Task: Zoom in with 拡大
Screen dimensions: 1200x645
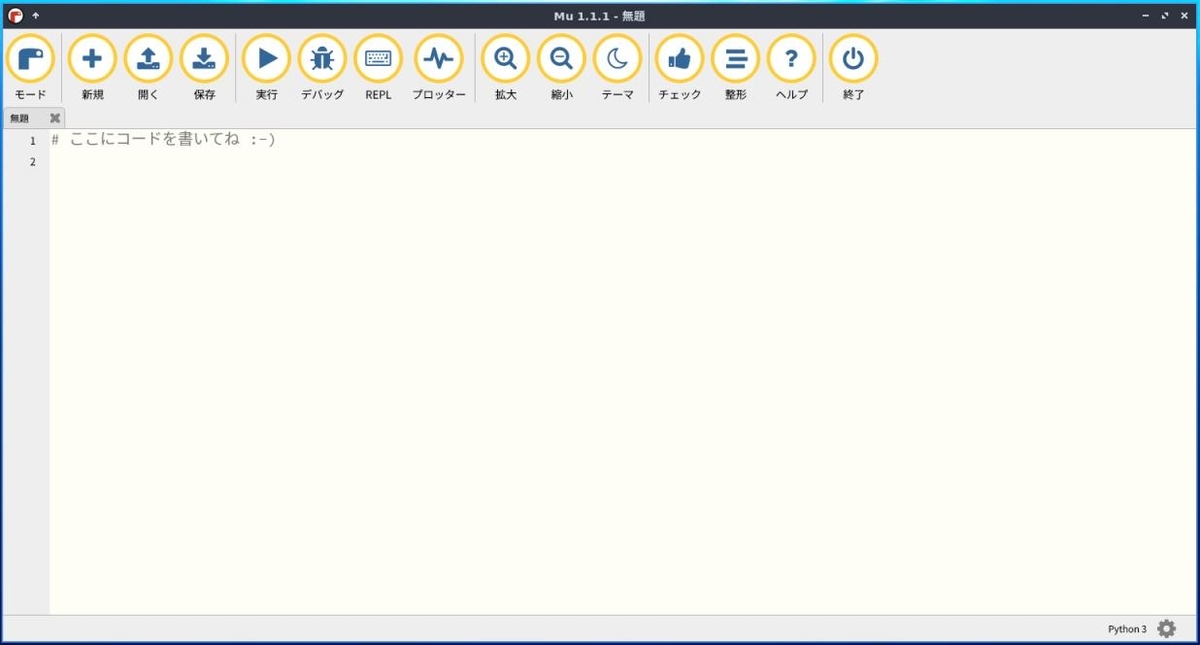Action: 506,68
